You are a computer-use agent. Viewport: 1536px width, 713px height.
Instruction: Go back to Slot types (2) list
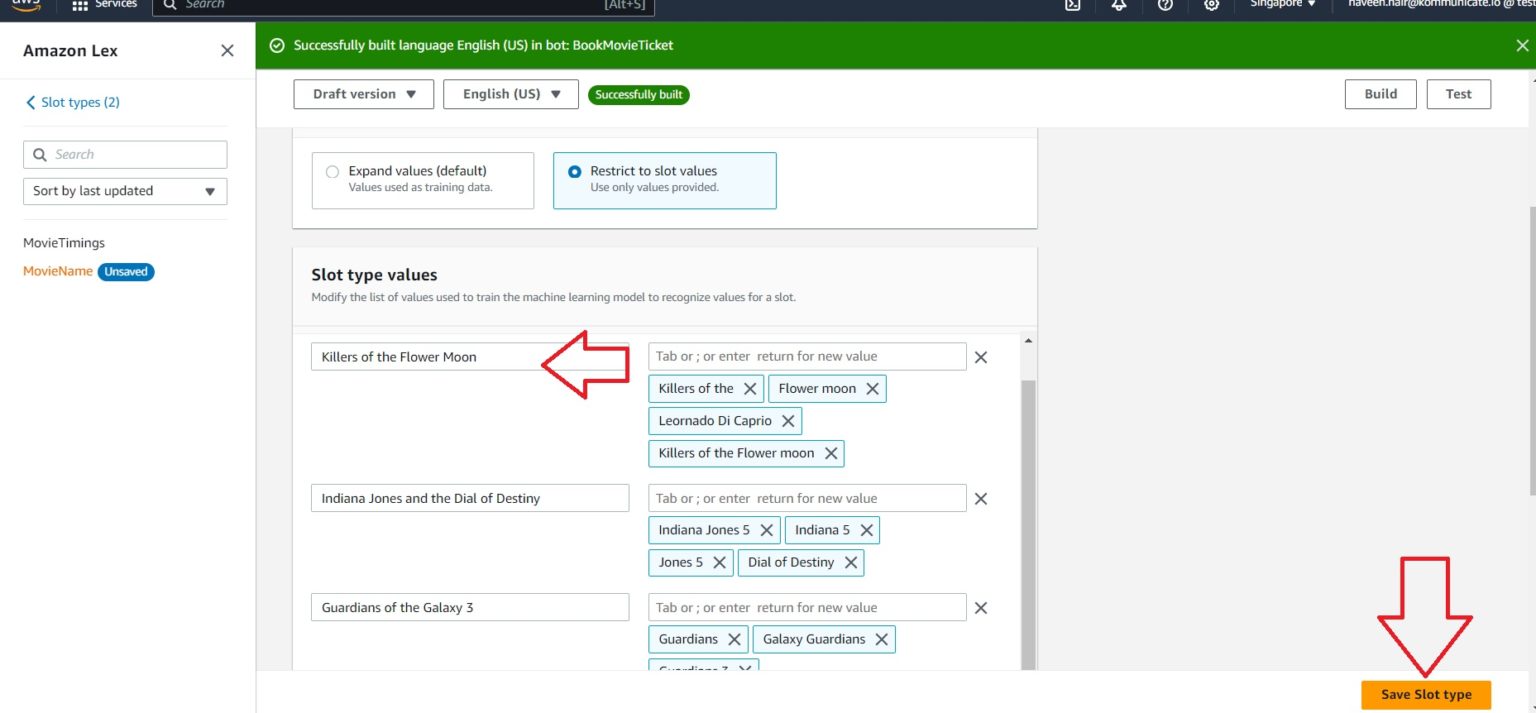tap(72, 102)
